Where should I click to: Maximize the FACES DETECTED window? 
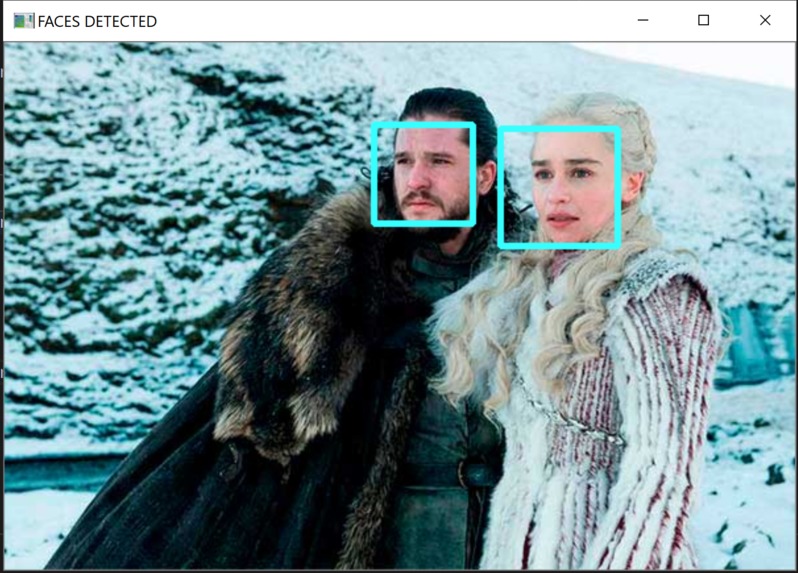[703, 20]
